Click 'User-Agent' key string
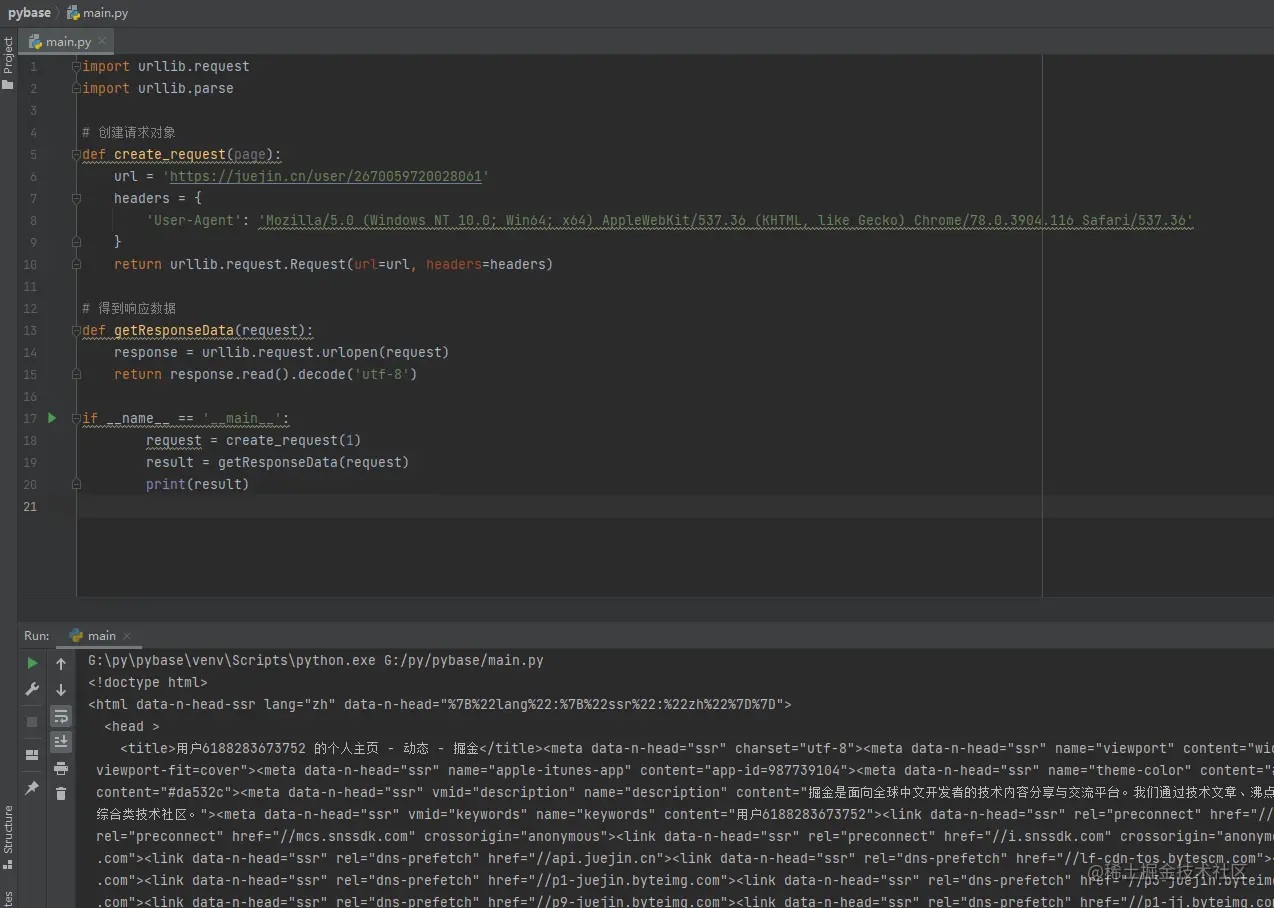Image resolution: width=1274 pixels, height=908 pixels. [194, 220]
